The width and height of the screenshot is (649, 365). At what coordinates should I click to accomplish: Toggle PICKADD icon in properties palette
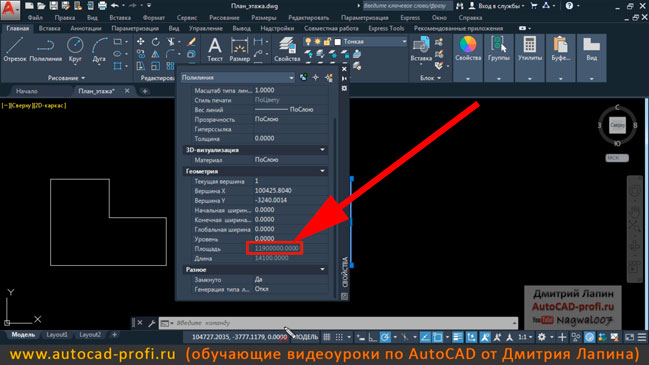(303, 77)
